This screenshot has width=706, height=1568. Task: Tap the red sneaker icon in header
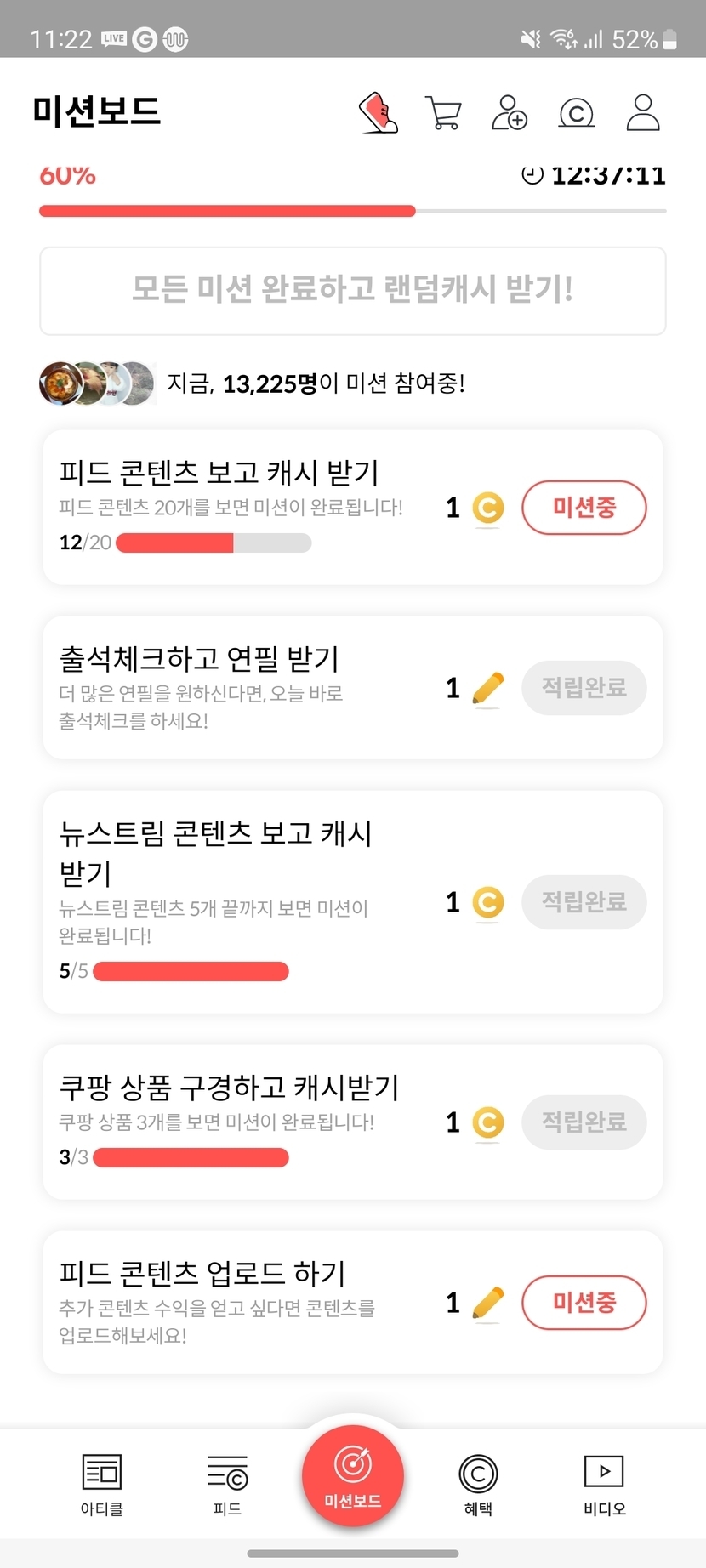tap(379, 112)
